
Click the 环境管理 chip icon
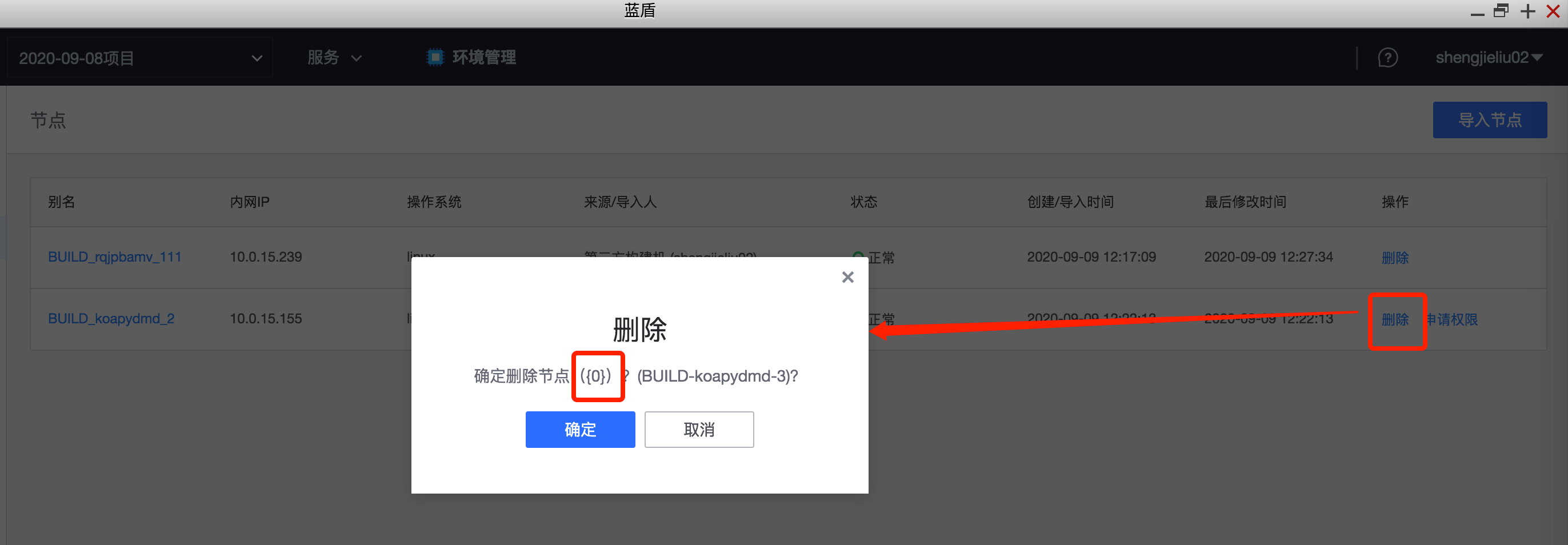[x=435, y=57]
